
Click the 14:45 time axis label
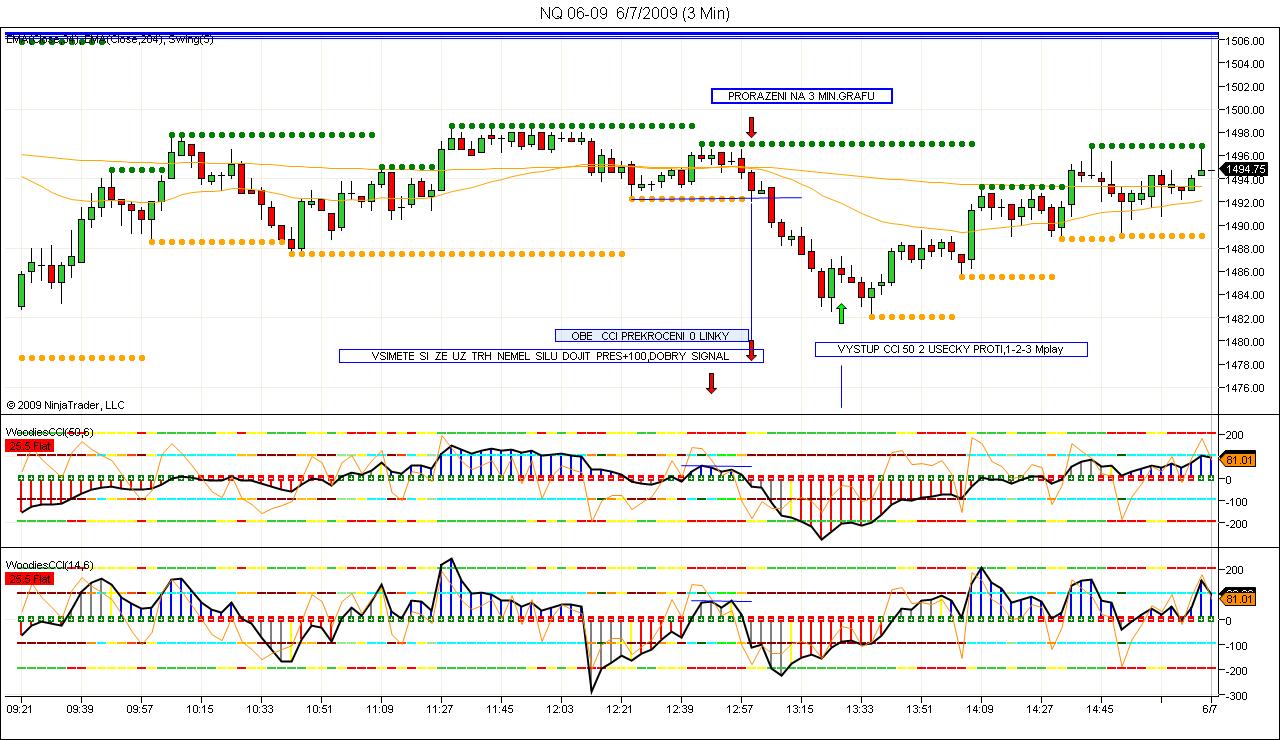point(1100,709)
